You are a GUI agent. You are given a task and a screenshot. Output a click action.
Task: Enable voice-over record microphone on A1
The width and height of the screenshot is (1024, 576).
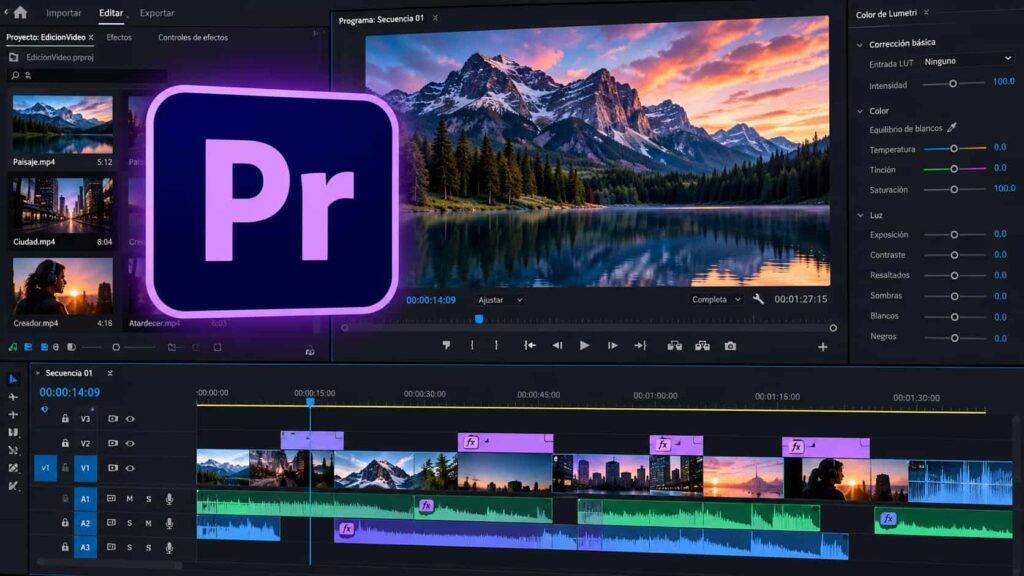point(169,499)
